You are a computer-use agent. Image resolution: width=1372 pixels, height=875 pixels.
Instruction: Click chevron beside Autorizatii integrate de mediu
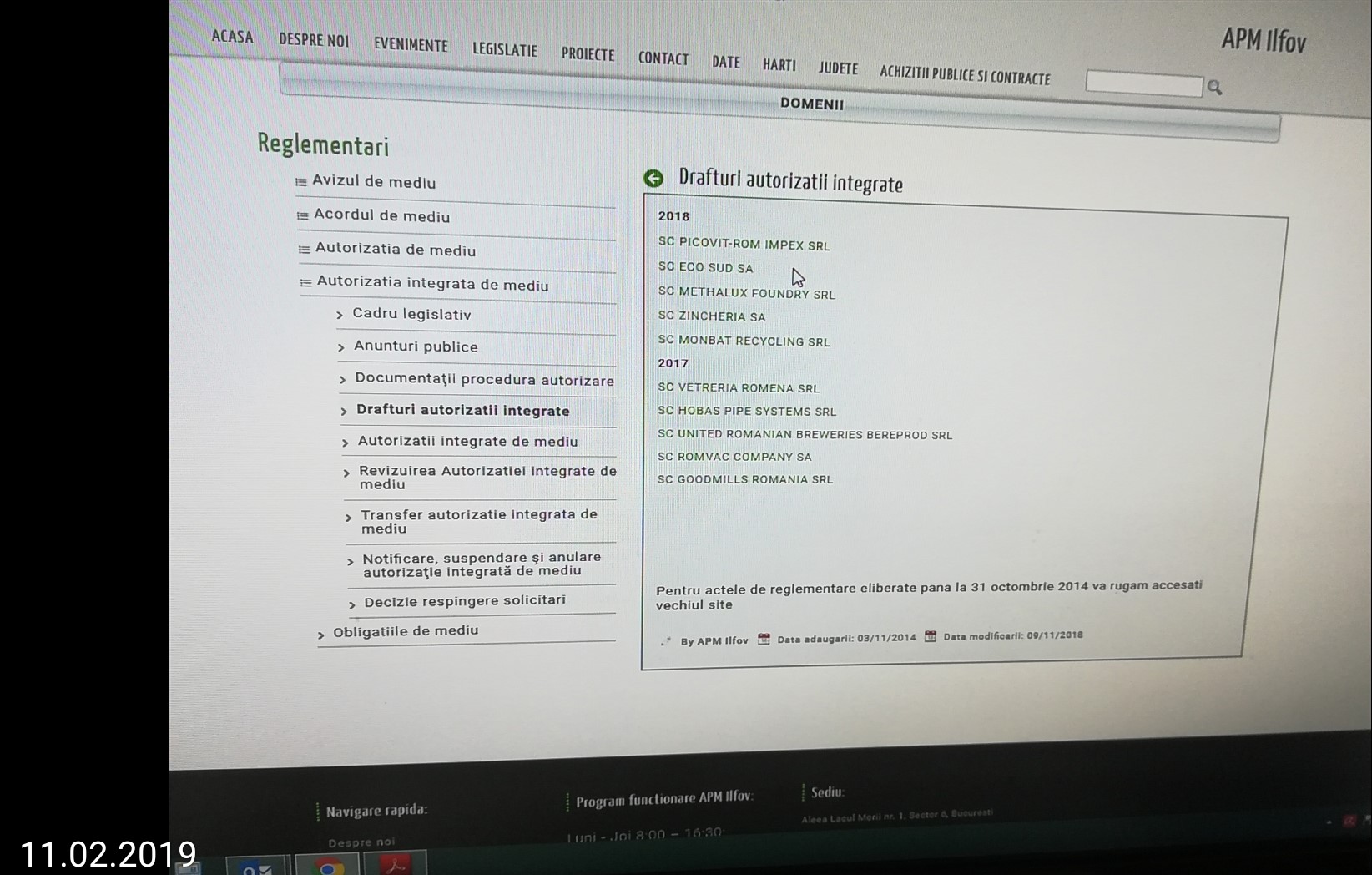click(x=346, y=443)
